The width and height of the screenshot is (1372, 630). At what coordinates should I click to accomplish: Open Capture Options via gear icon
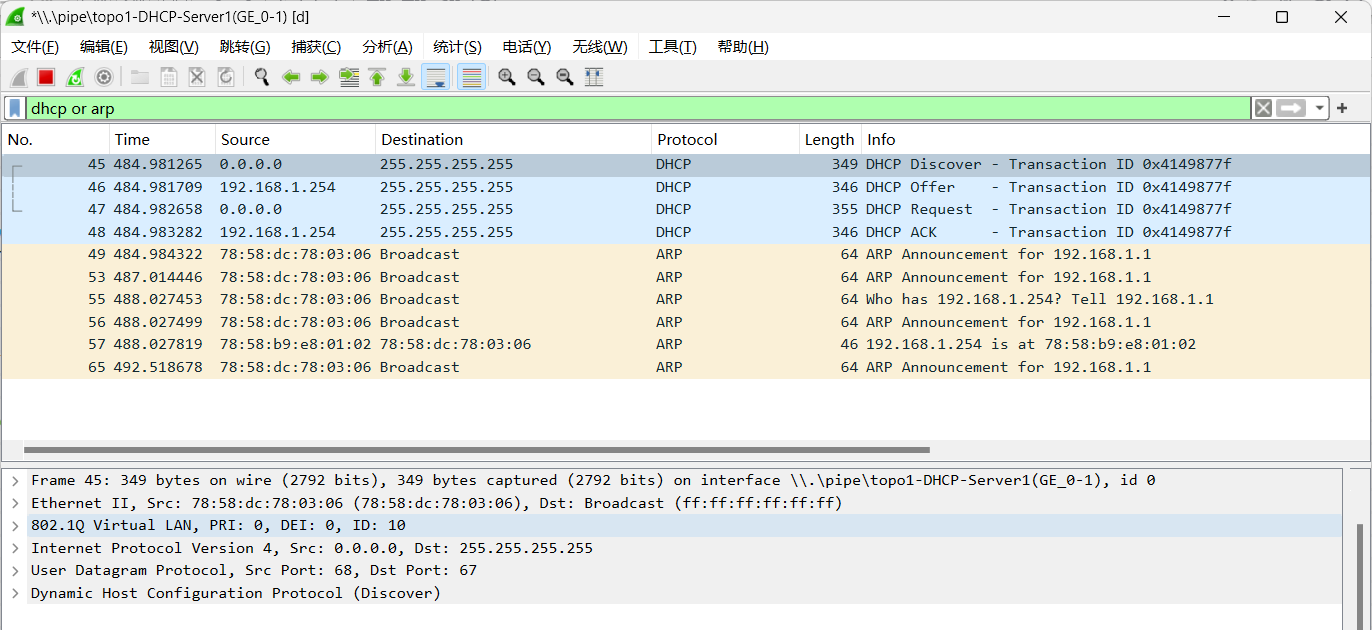point(104,77)
